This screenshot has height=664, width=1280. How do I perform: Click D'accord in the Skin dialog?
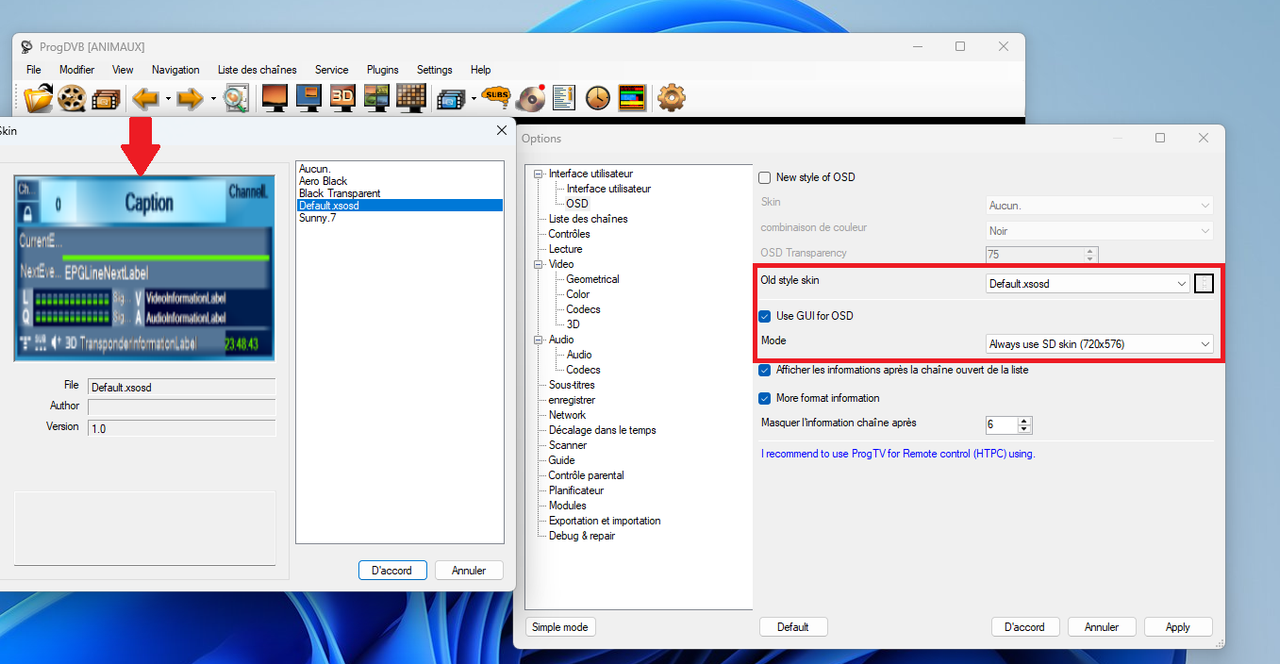click(x=392, y=570)
